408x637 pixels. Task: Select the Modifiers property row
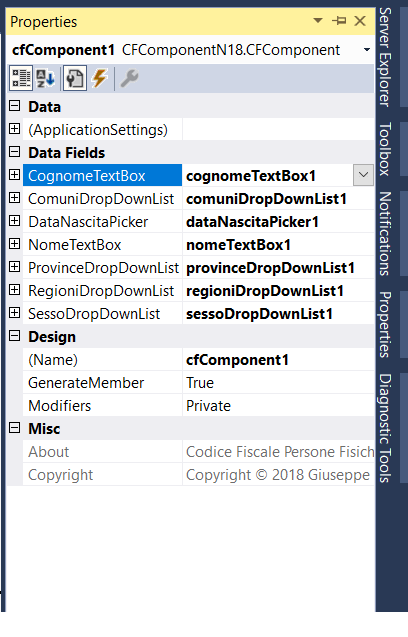point(198,405)
